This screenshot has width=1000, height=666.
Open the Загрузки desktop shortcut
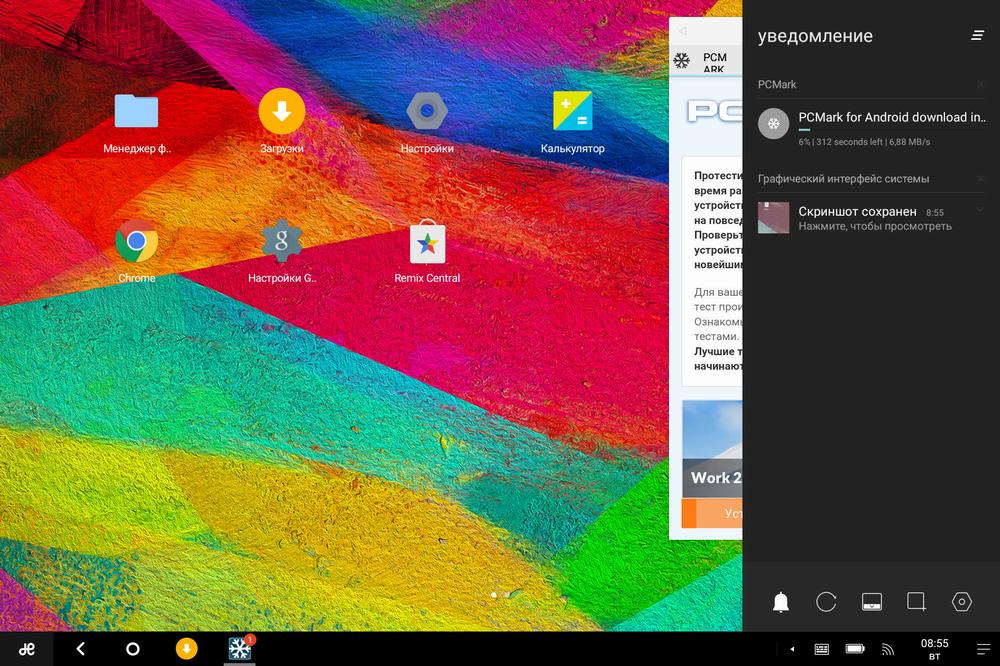(x=281, y=111)
